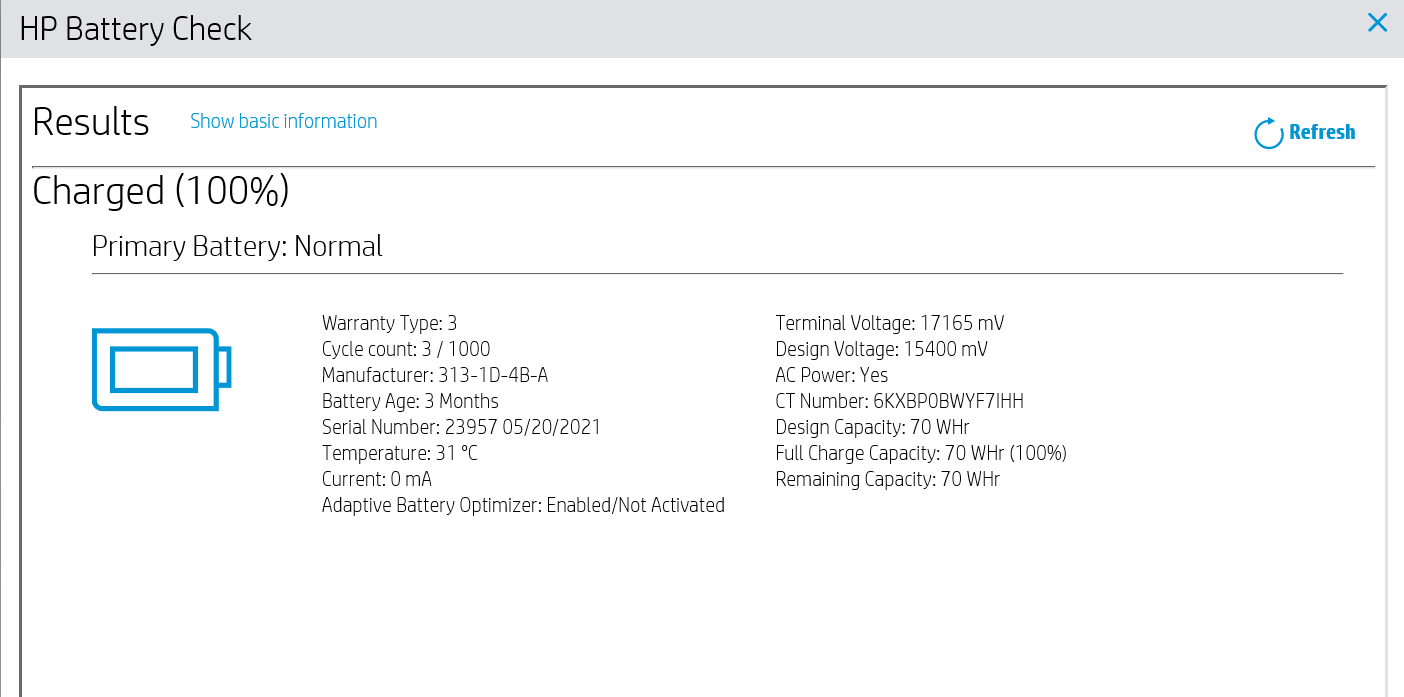Click Remaining Capacity: 70 WHr text

[x=888, y=479]
